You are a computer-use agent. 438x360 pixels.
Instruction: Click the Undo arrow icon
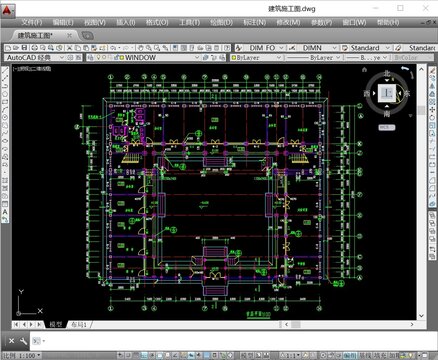(113, 48)
